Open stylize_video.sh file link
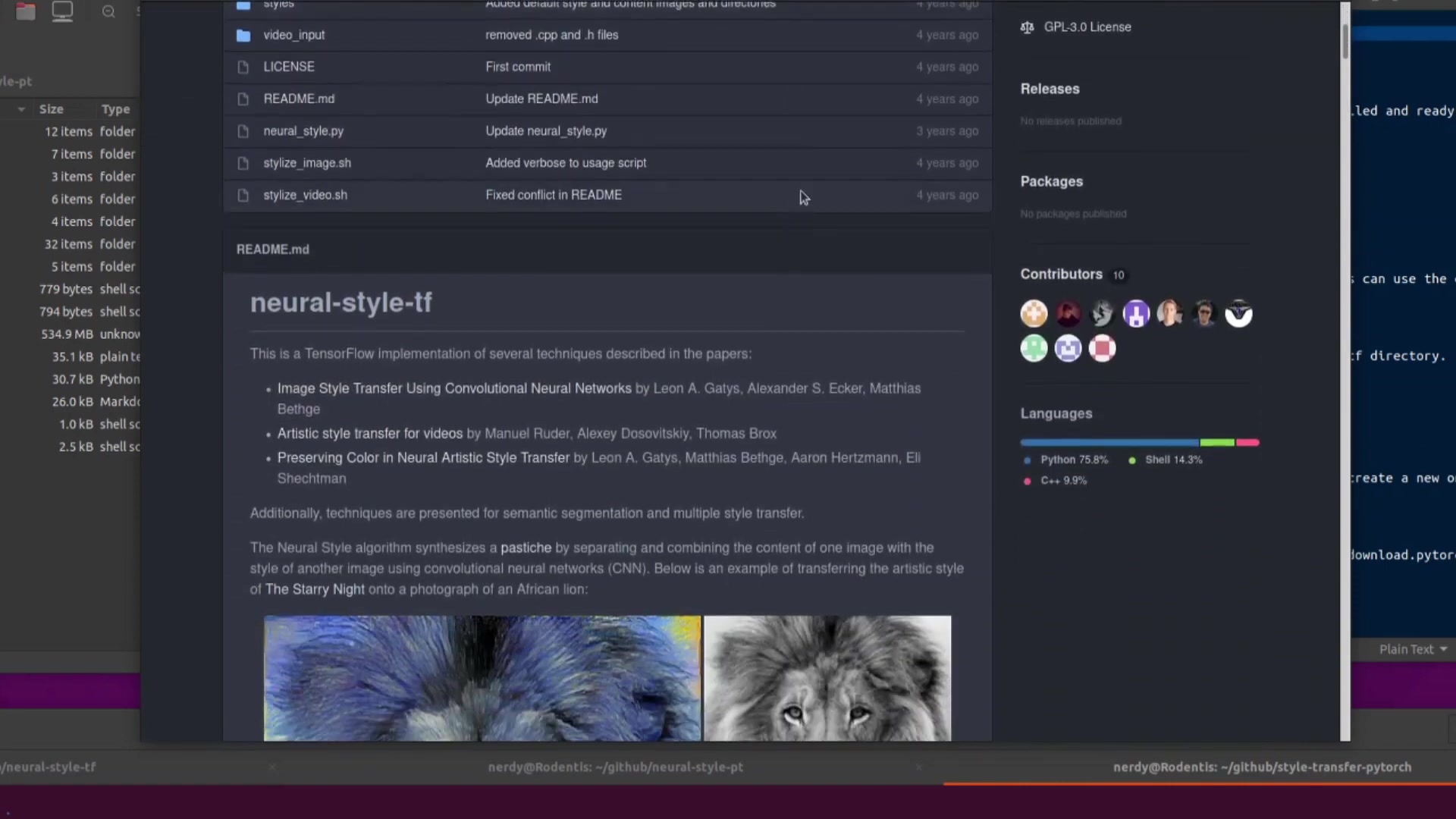Screen dimensions: 1456x819 coord(305,195)
